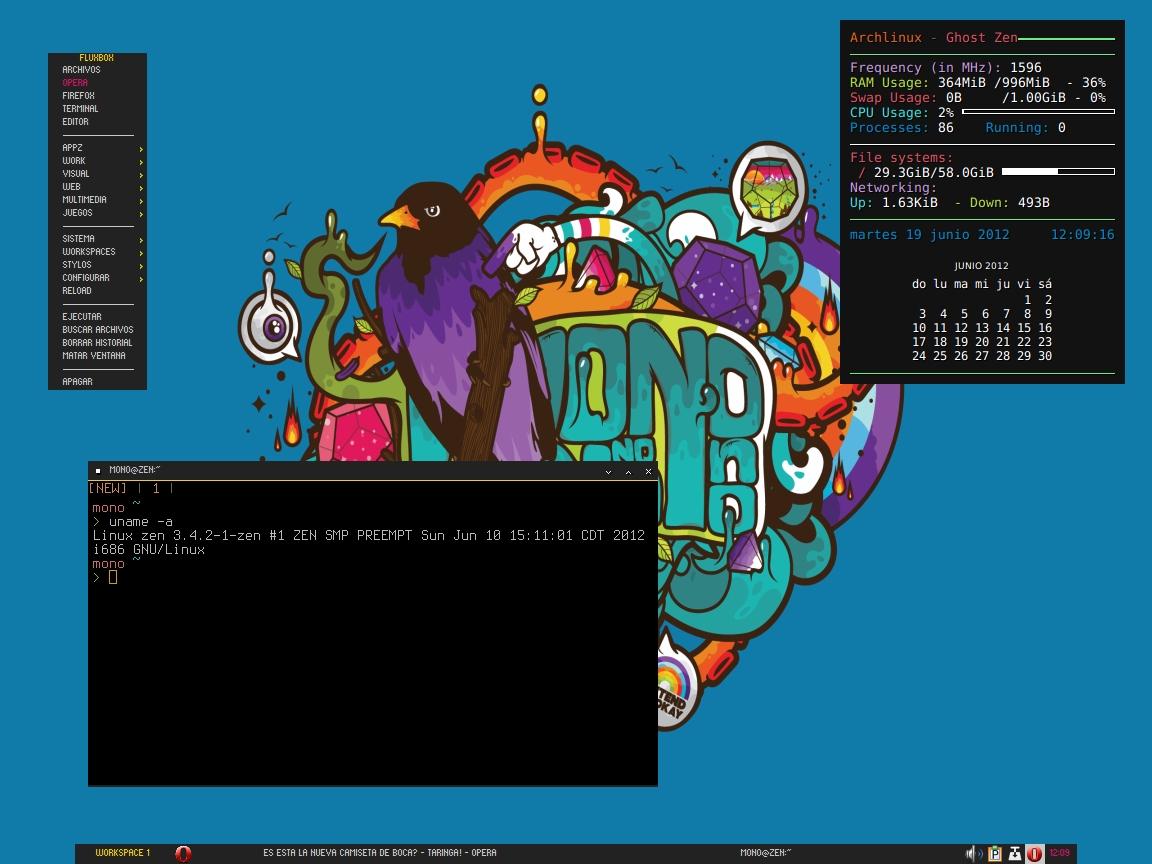Open the volume control tray icon
This screenshot has height=864, width=1152.
(973, 853)
